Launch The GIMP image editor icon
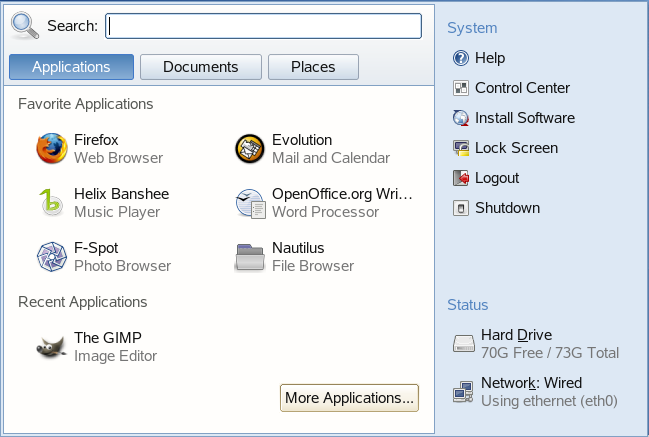The width and height of the screenshot is (649, 437). click(x=52, y=347)
